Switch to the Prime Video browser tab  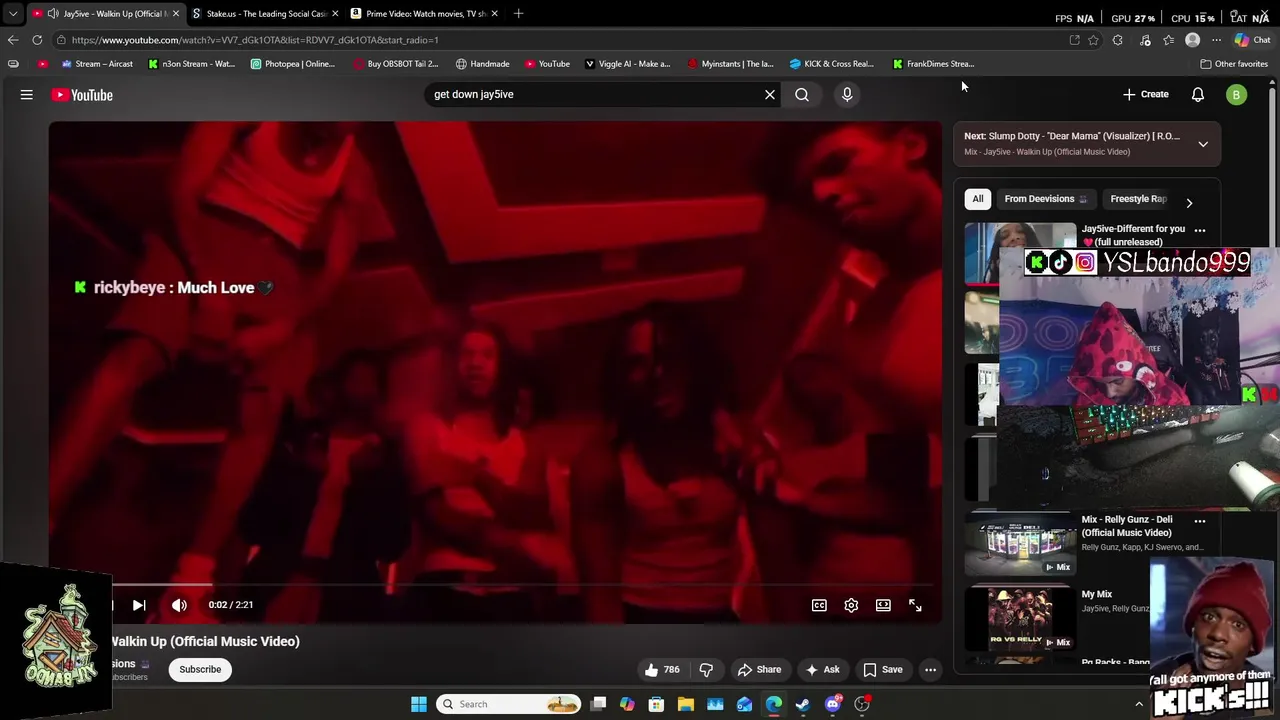tap(424, 14)
